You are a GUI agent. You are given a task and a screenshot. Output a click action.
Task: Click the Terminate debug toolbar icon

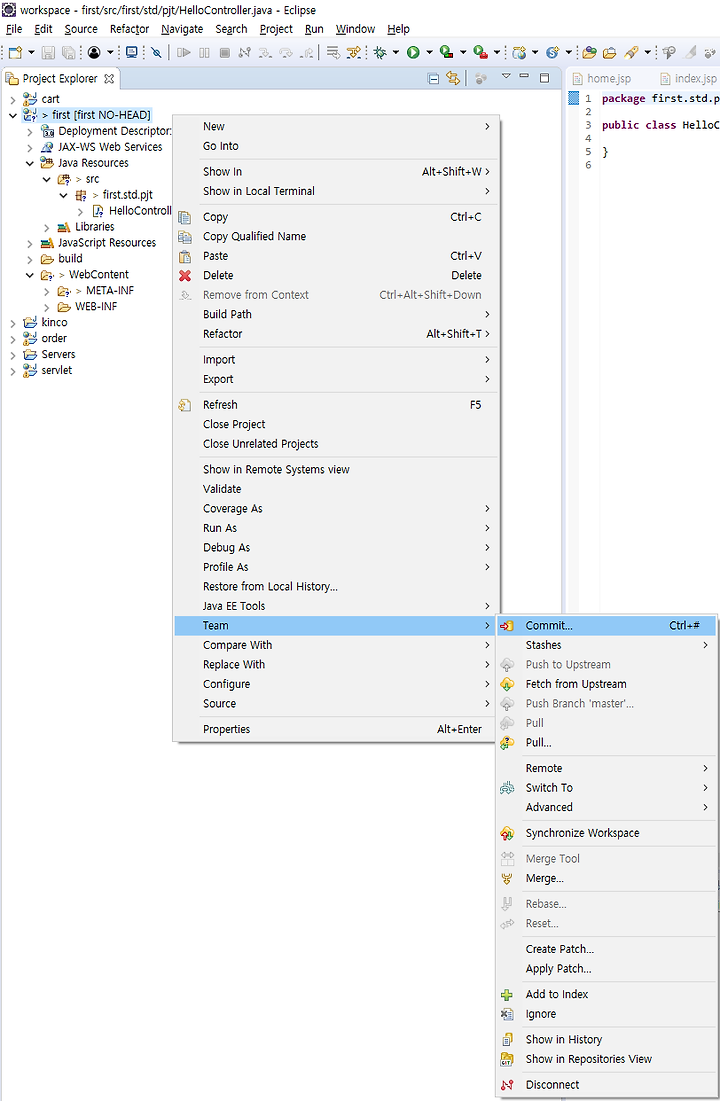pos(225,53)
